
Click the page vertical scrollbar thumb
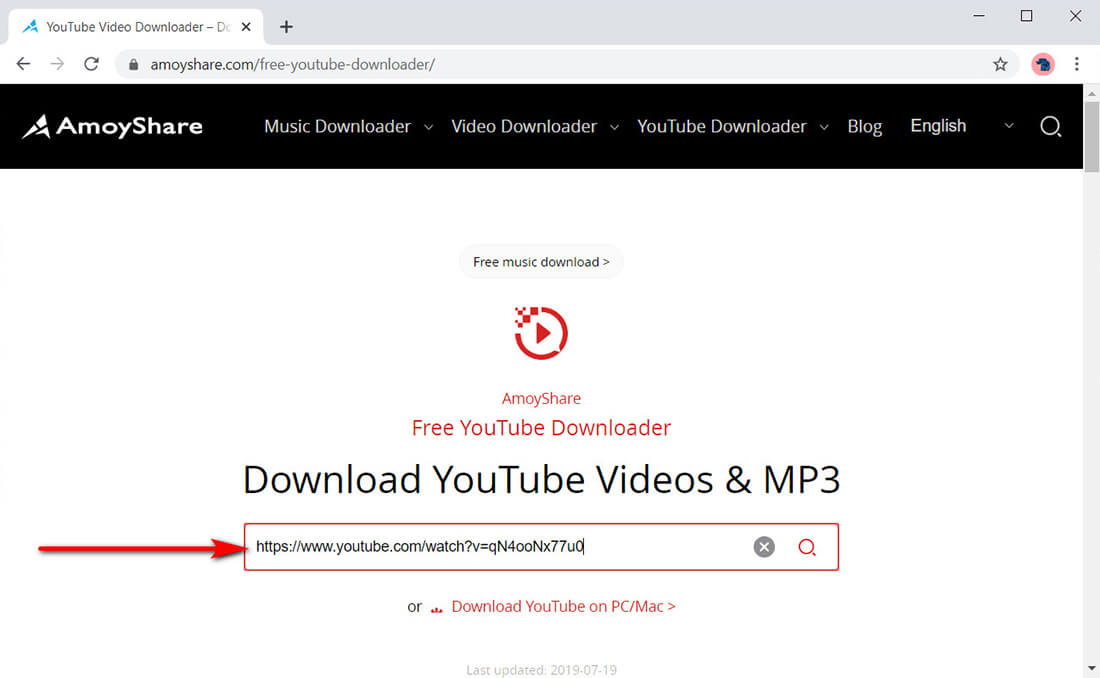(x=1092, y=137)
